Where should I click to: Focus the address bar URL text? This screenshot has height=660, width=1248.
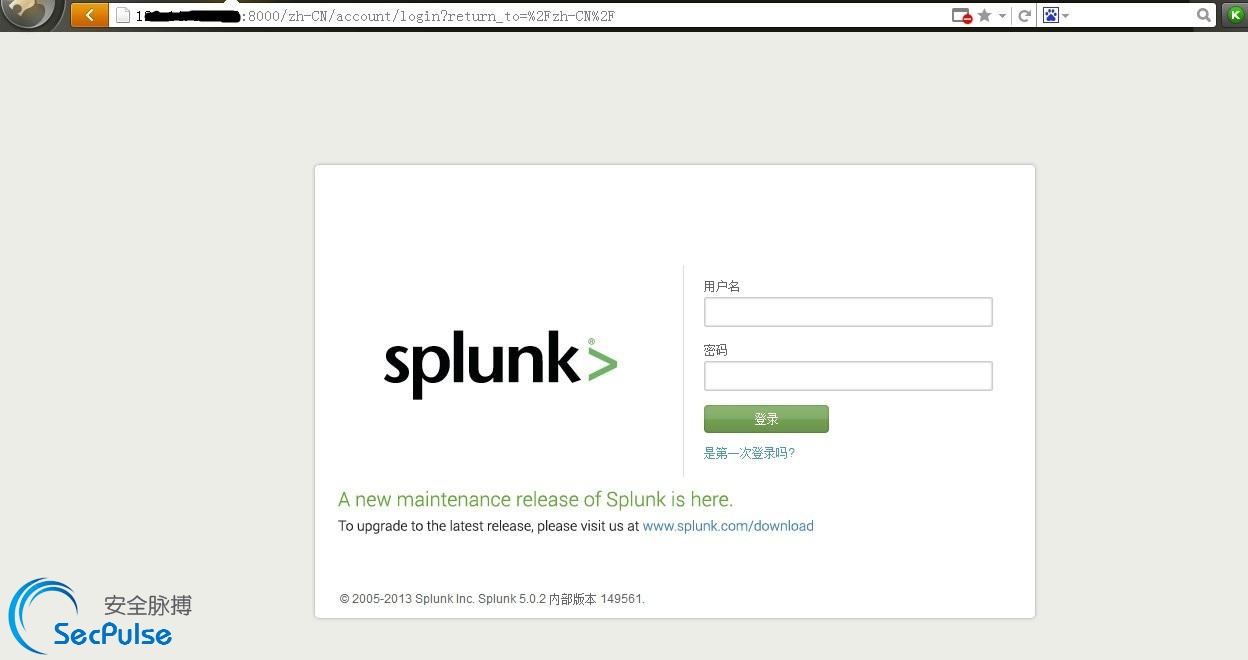375,15
